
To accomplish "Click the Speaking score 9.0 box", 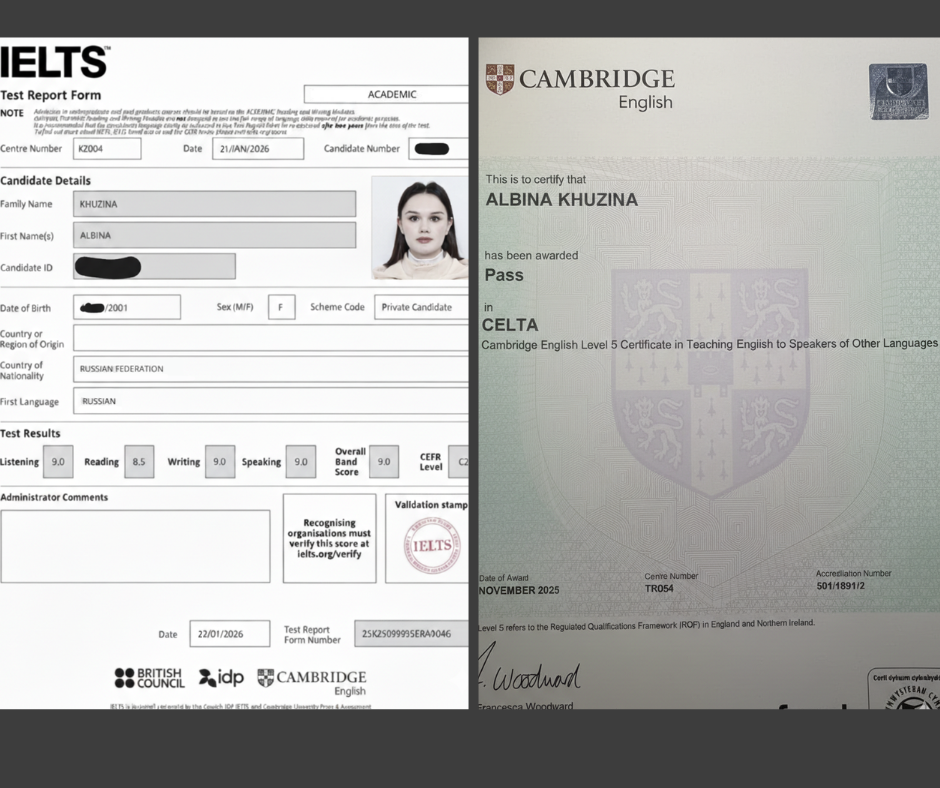I will pyautogui.click(x=301, y=462).
